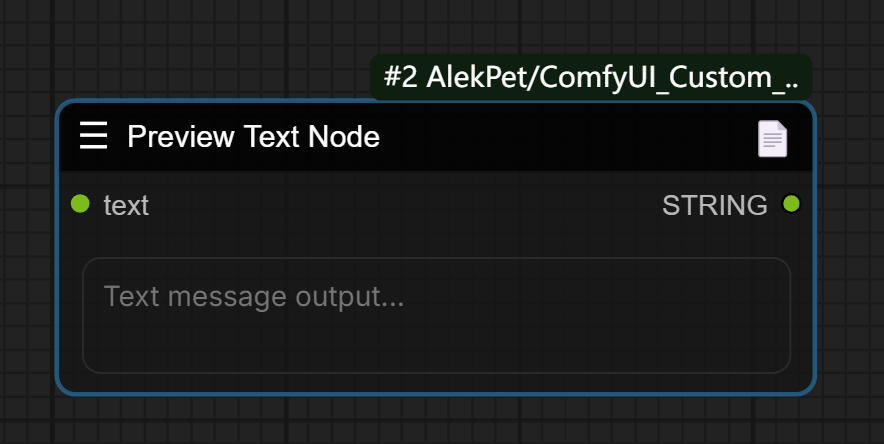Click the green STRING output socket
884x444 pixels.
(x=791, y=204)
